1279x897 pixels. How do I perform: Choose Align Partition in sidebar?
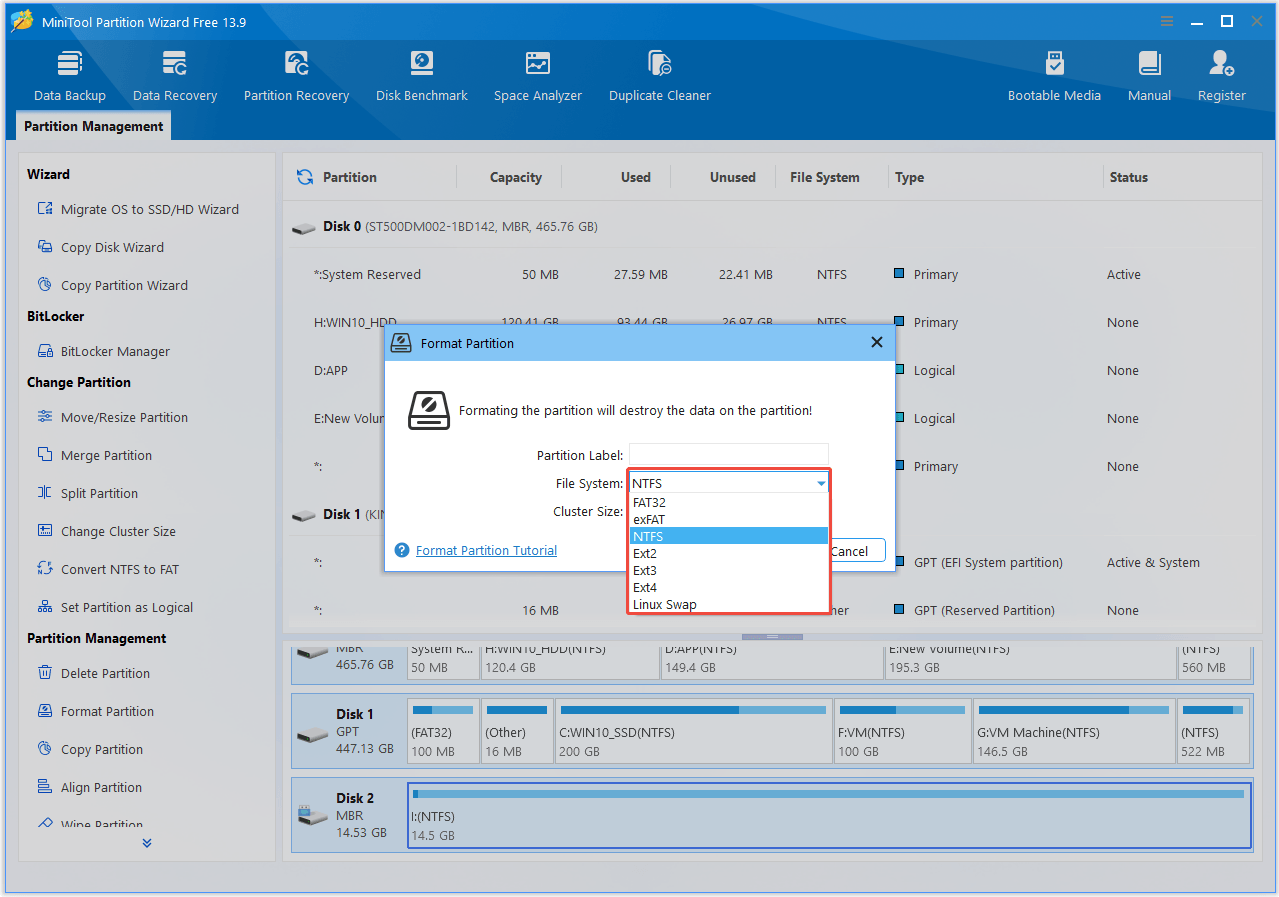click(89, 787)
